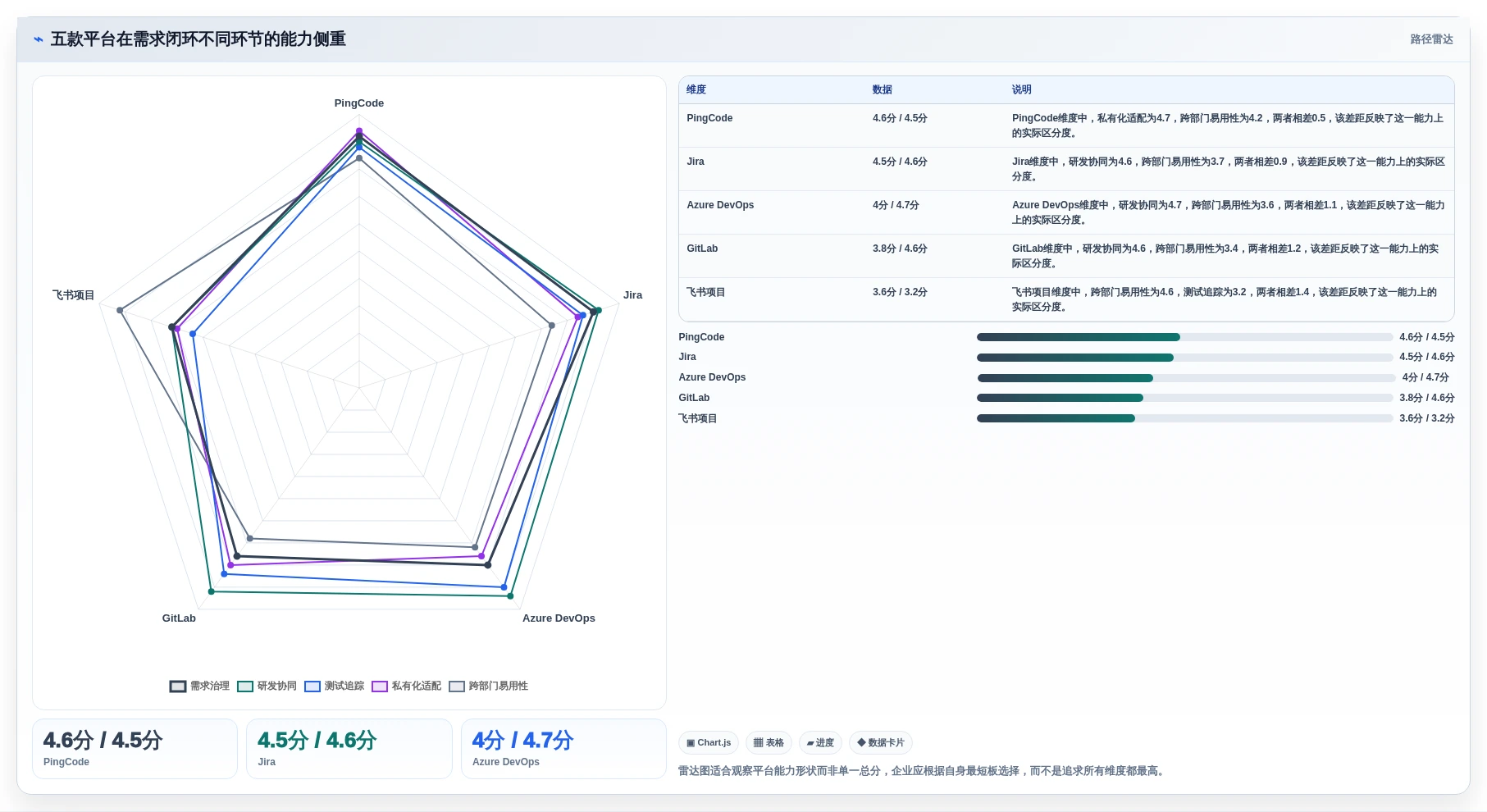
Task: Click the 说明 column header
Action: coord(1021,90)
